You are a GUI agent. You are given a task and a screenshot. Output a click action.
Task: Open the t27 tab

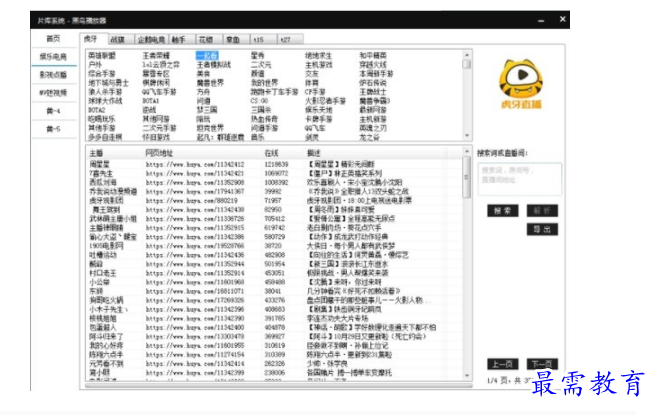289,40
